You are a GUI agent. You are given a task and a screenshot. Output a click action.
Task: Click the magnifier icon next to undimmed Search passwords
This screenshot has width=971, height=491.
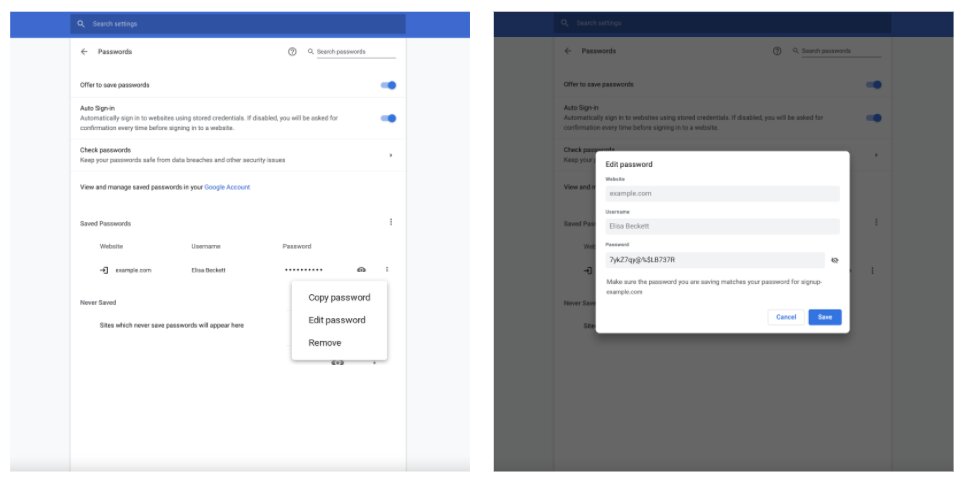coord(311,52)
